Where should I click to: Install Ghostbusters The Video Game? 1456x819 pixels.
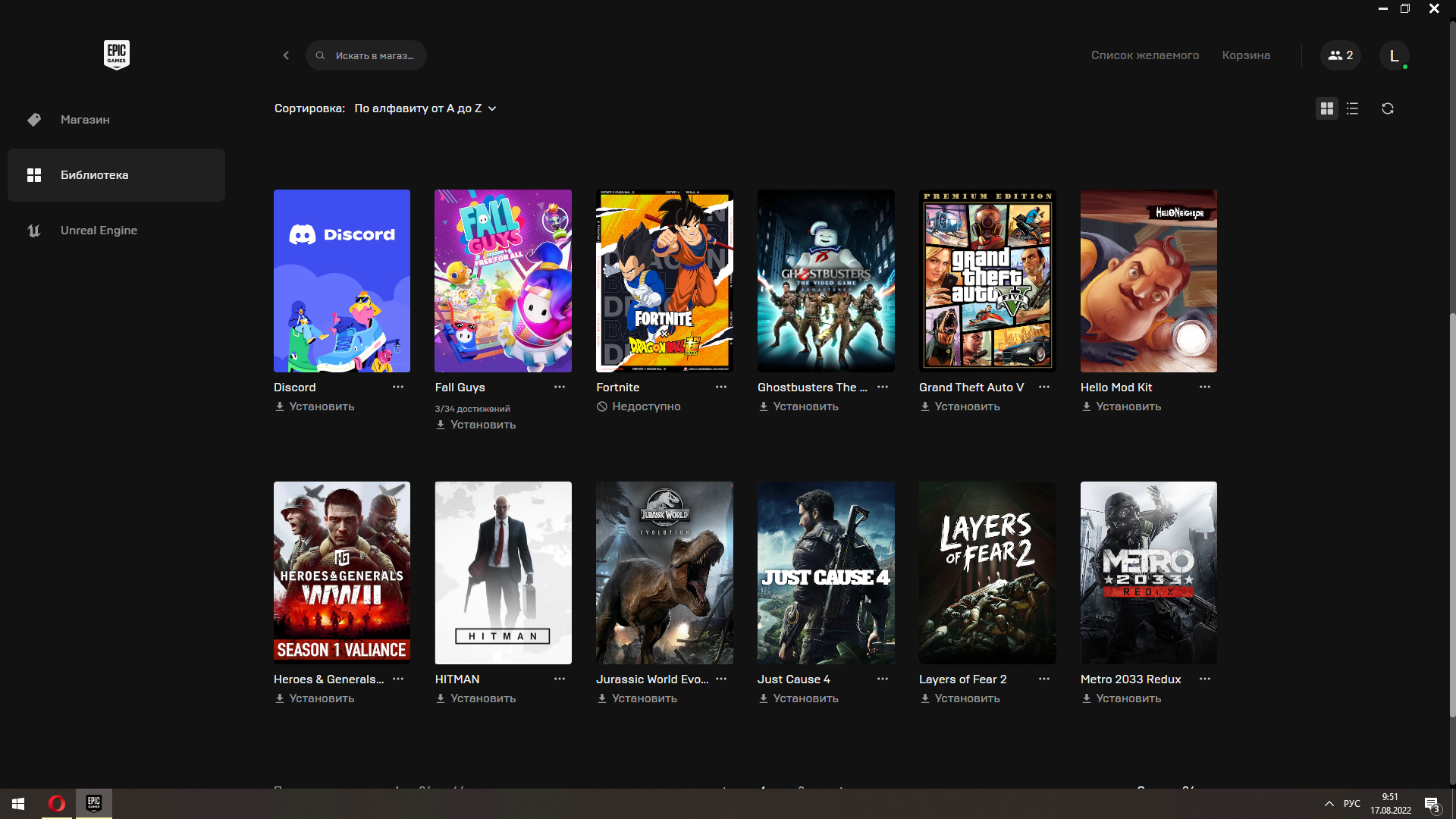pyautogui.click(x=798, y=406)
